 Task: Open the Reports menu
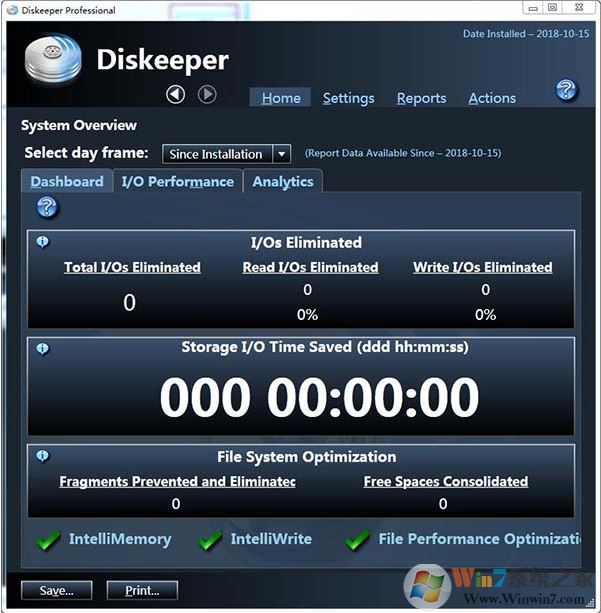(x=422, y=98)
